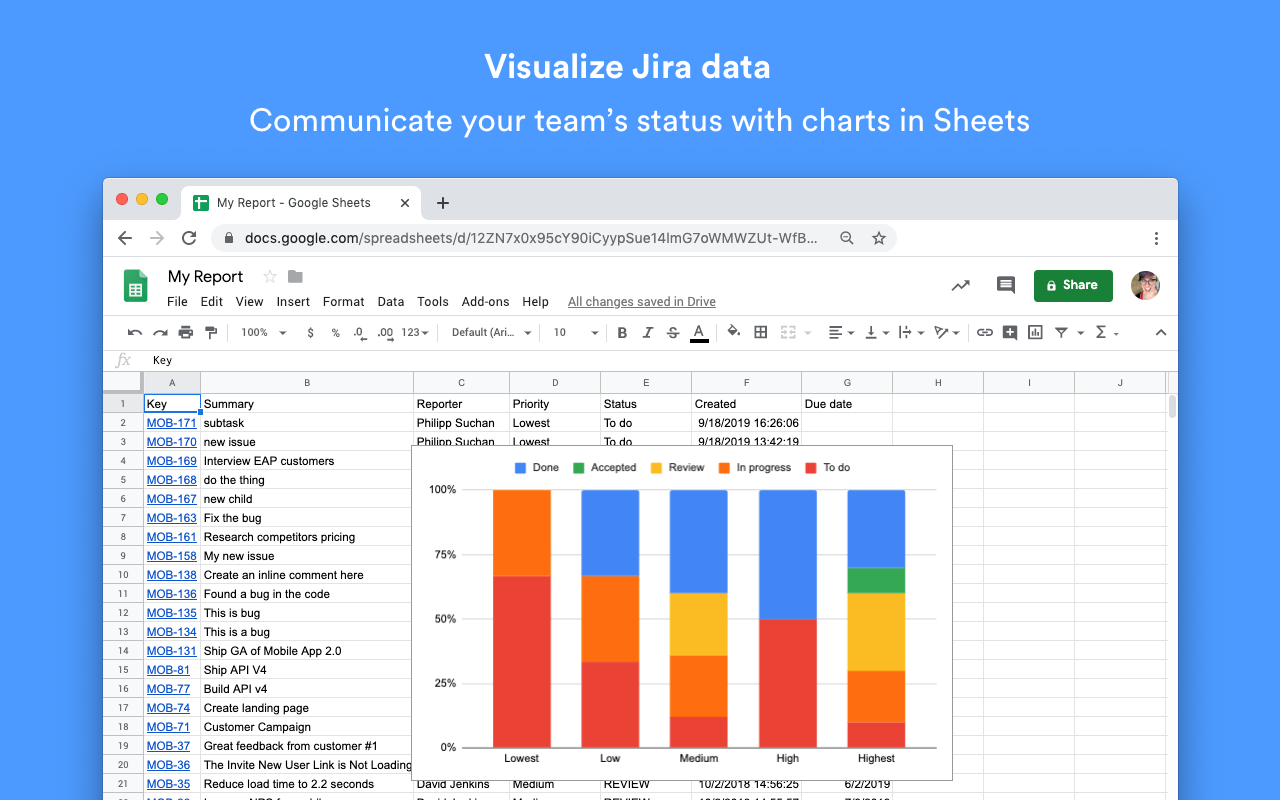
Task: Open the zoom level dropdown
Action: pyautogui.click(x=264, y=333)
